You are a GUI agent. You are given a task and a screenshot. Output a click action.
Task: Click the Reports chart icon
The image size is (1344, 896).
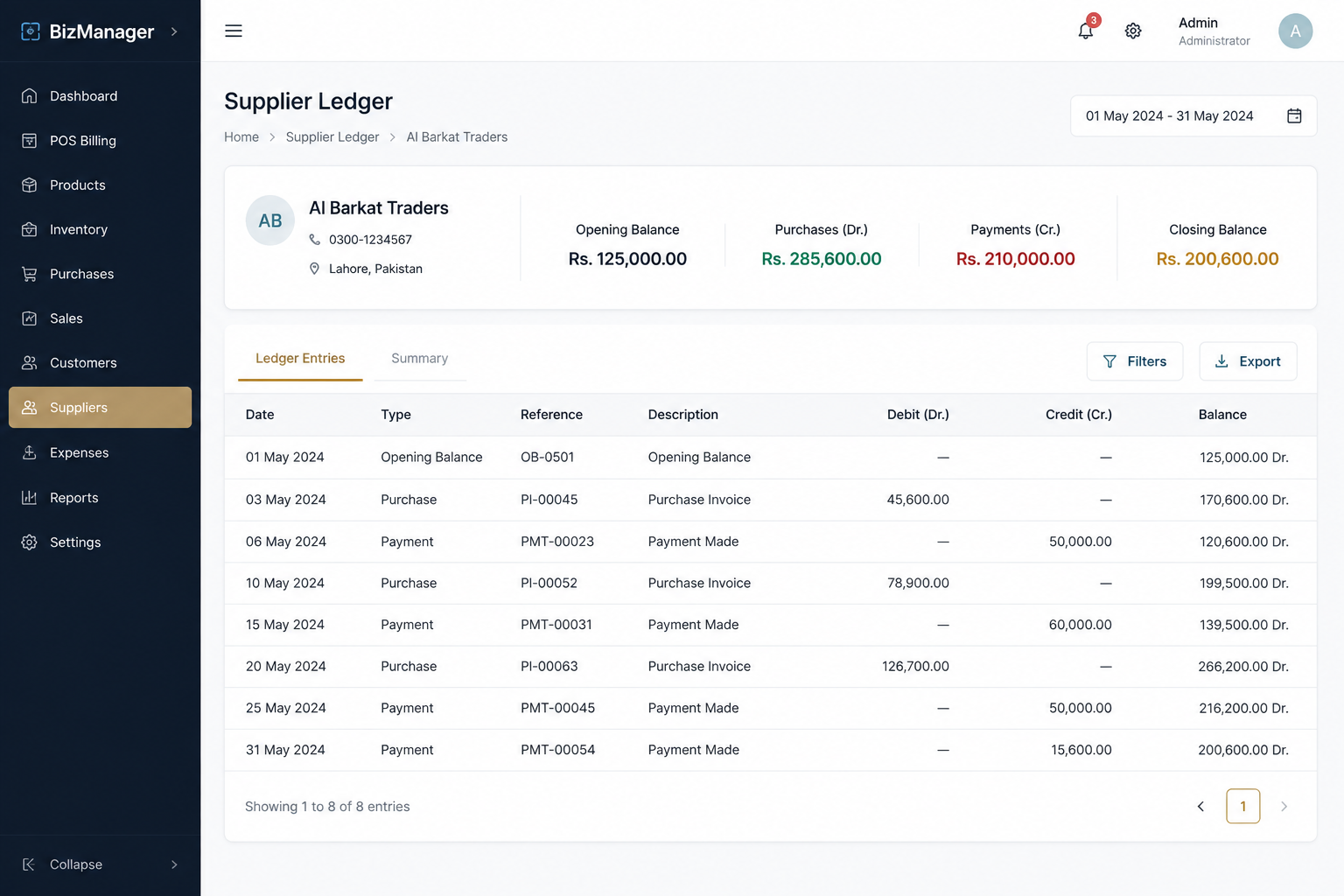pyautogui.click(x=30, y=497)
